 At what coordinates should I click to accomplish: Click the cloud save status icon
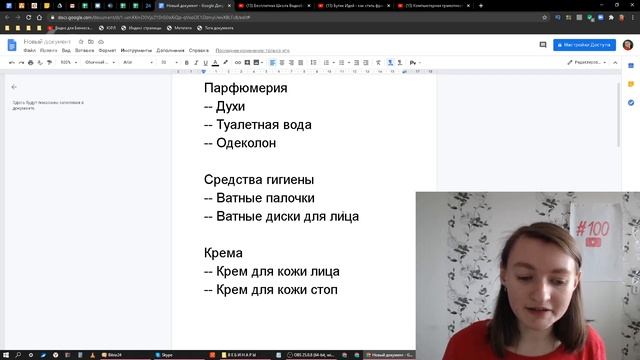click(101, 42)
